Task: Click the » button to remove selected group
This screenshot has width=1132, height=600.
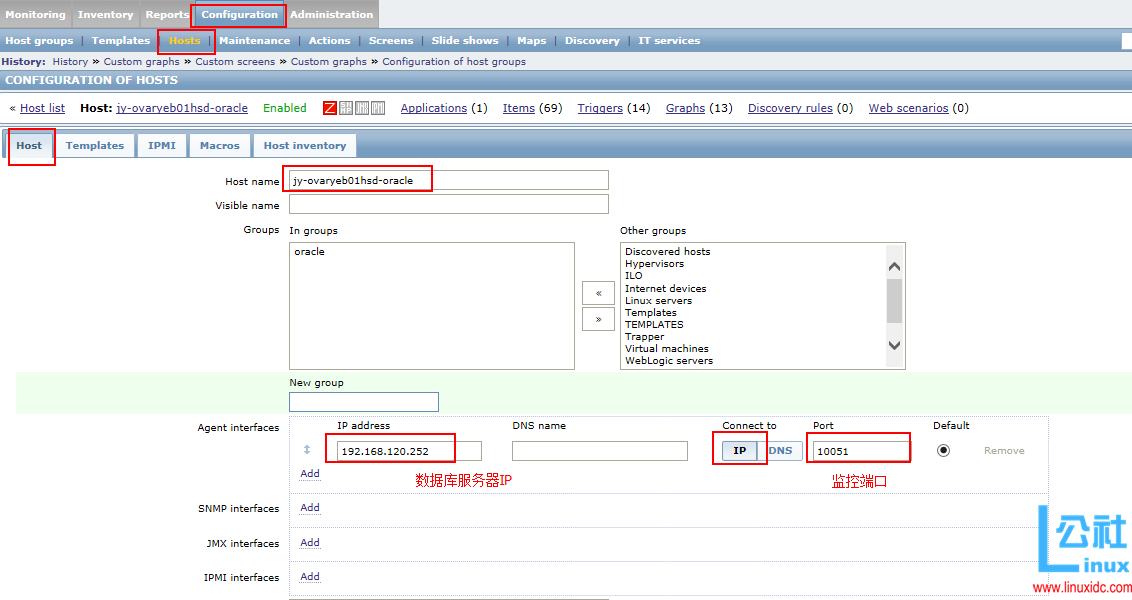Action: (598, 318)
